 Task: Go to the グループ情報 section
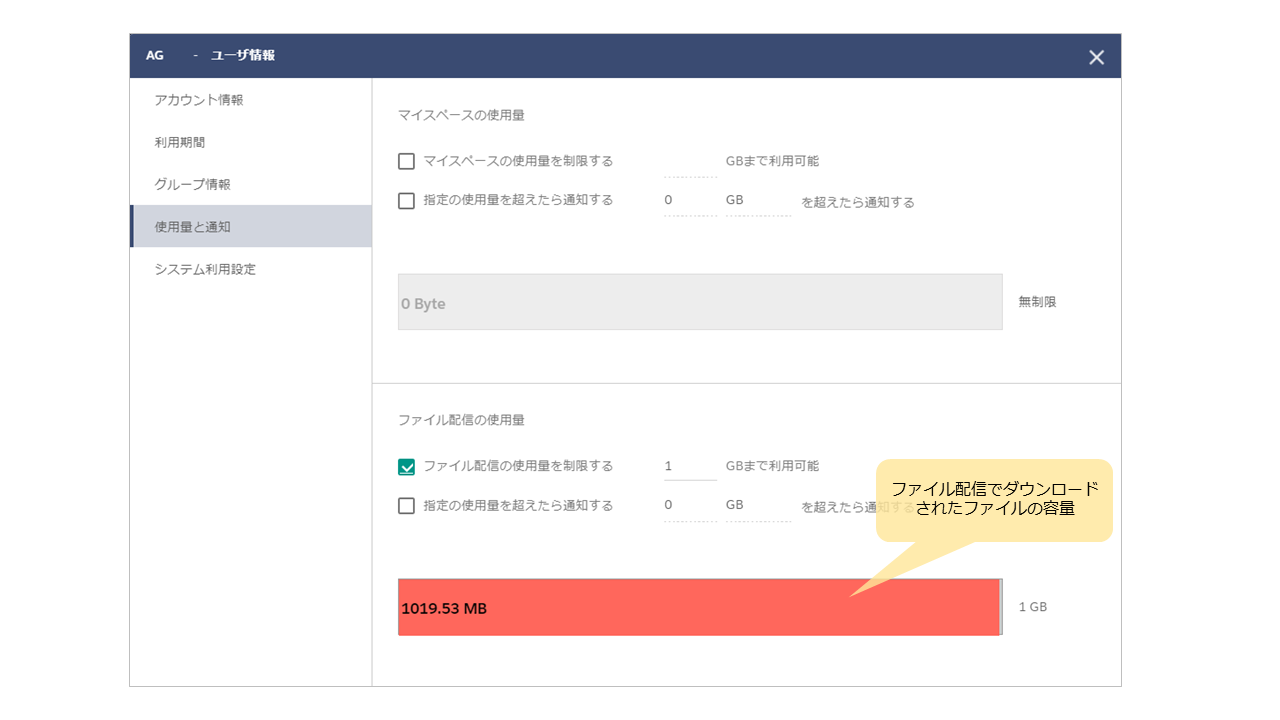pyautogui.click(x=193, y=184)
